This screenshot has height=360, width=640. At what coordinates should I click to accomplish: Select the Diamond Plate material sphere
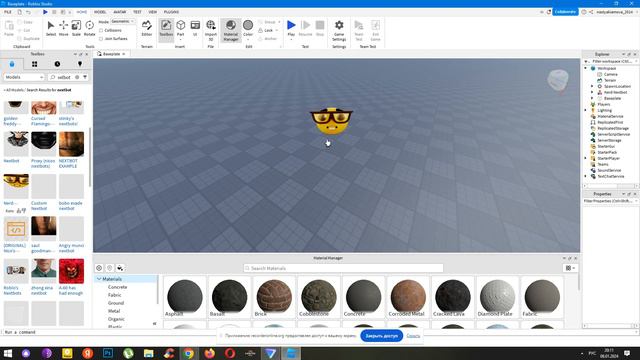pyautogui.click(x=497, y=297)
